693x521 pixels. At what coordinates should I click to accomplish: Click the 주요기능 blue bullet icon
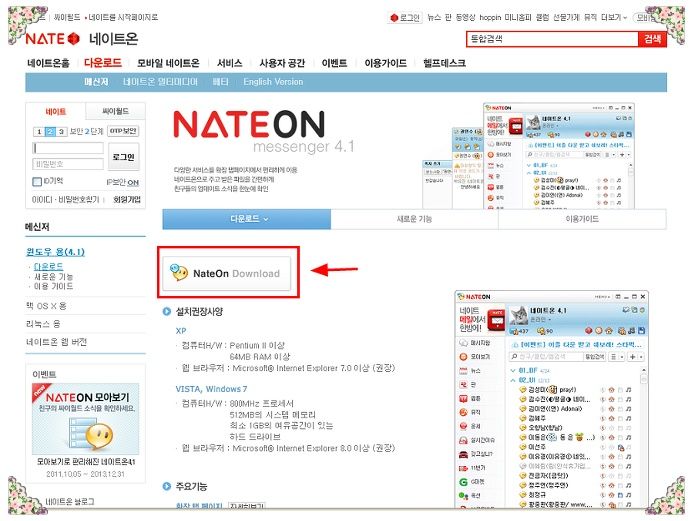pyautogui.click(x=167, y=486)
